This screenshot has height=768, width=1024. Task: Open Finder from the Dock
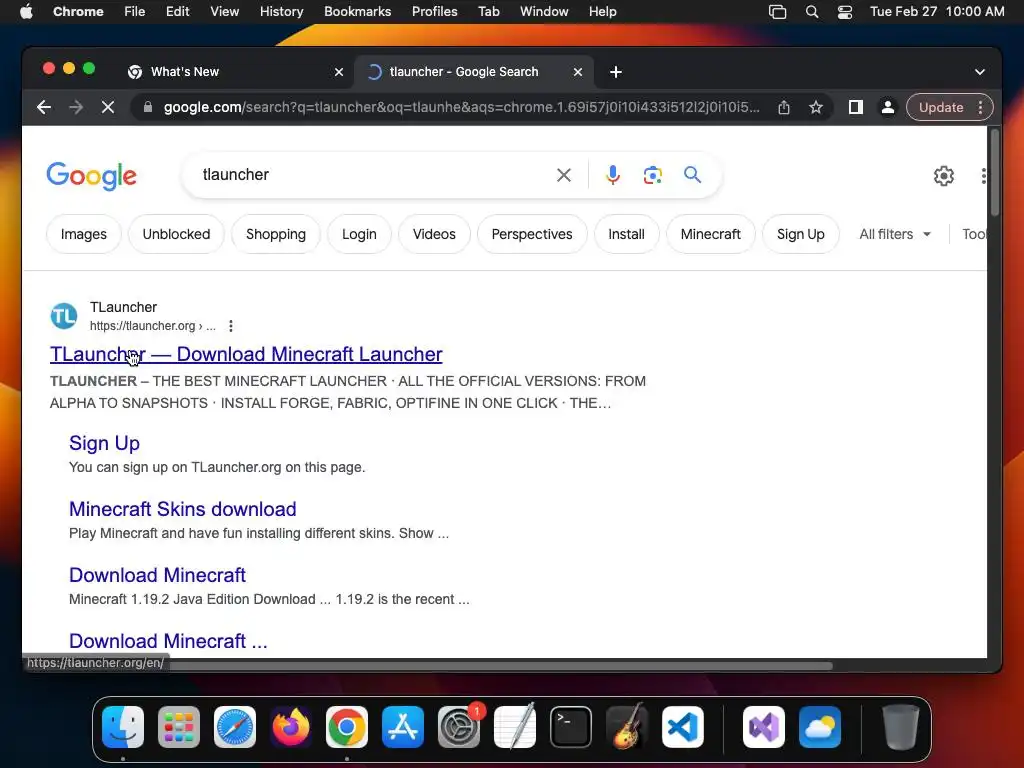click(123, 727)
